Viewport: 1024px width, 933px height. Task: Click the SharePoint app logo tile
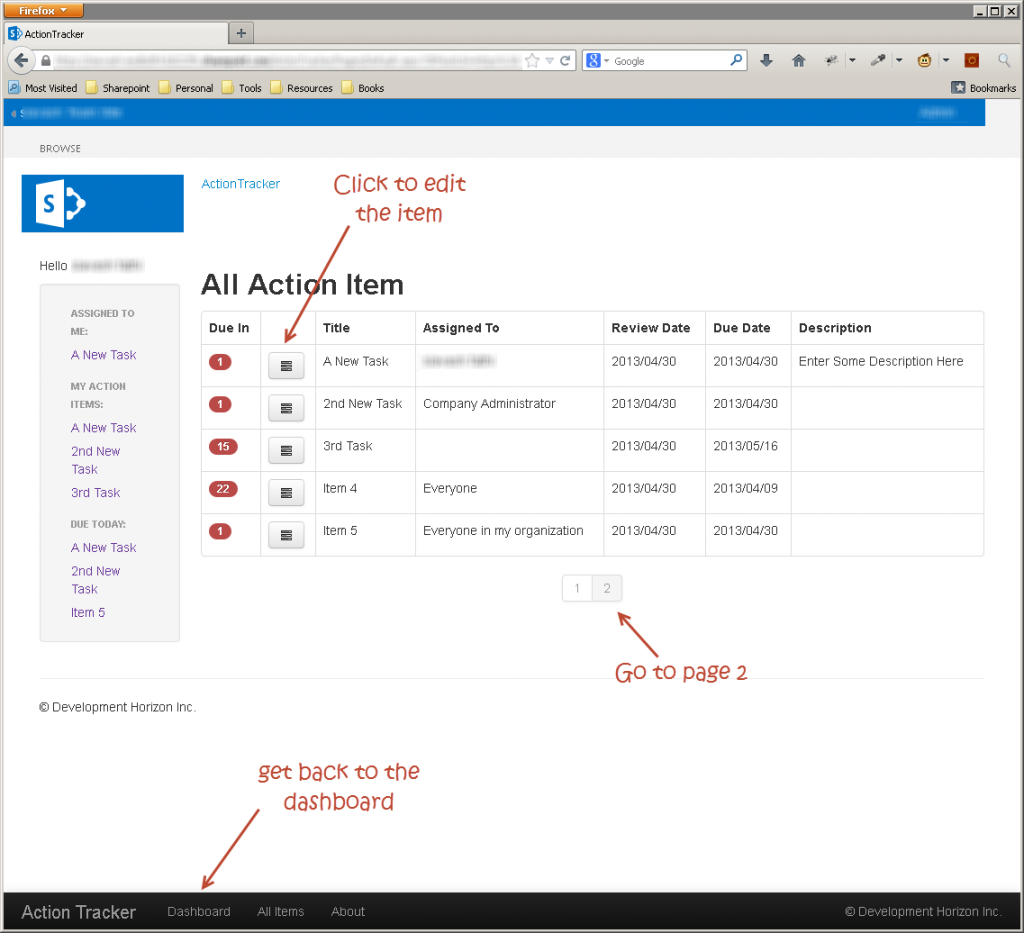[102, 203]
